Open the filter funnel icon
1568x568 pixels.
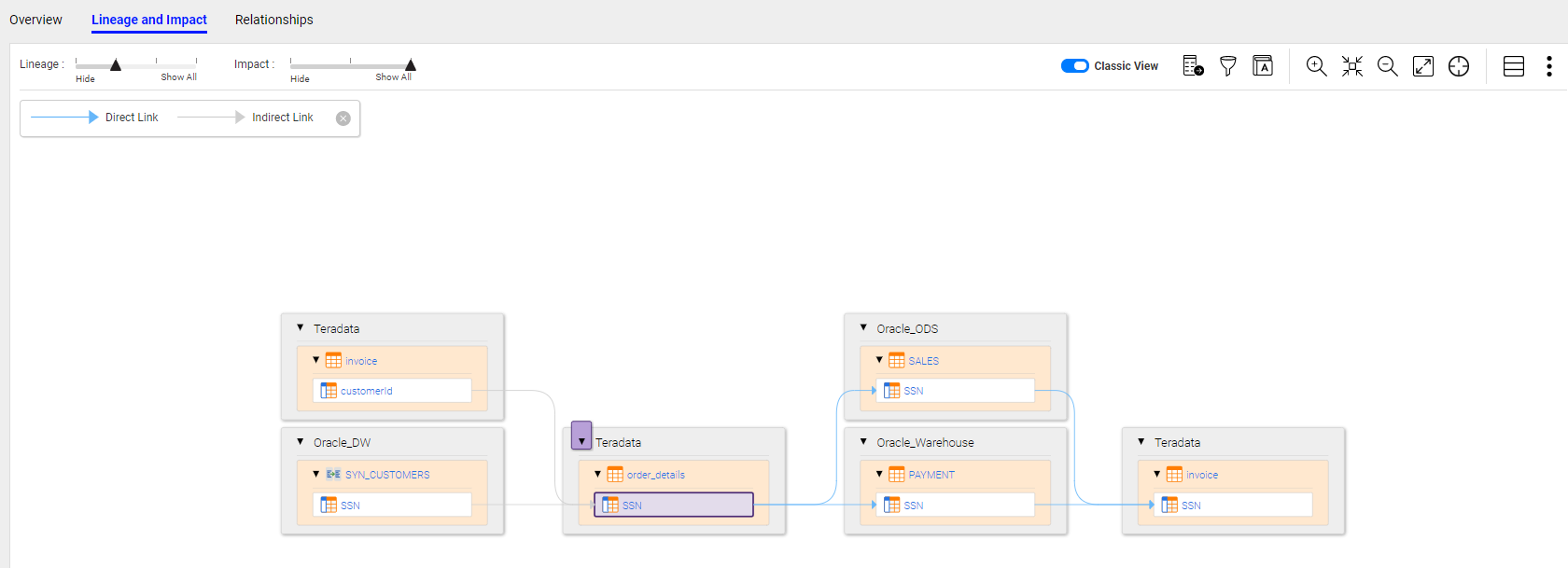point(1228,65)
